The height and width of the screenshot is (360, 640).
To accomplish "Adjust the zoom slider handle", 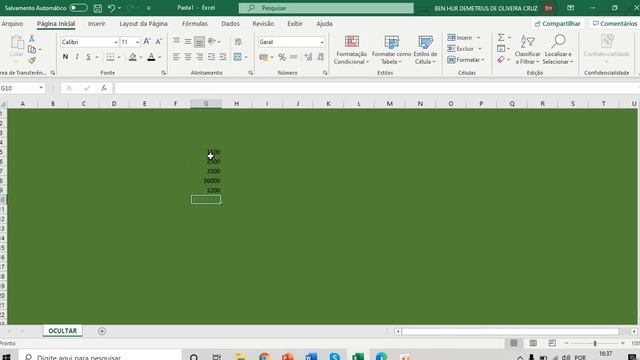I will tap(595, 343).
